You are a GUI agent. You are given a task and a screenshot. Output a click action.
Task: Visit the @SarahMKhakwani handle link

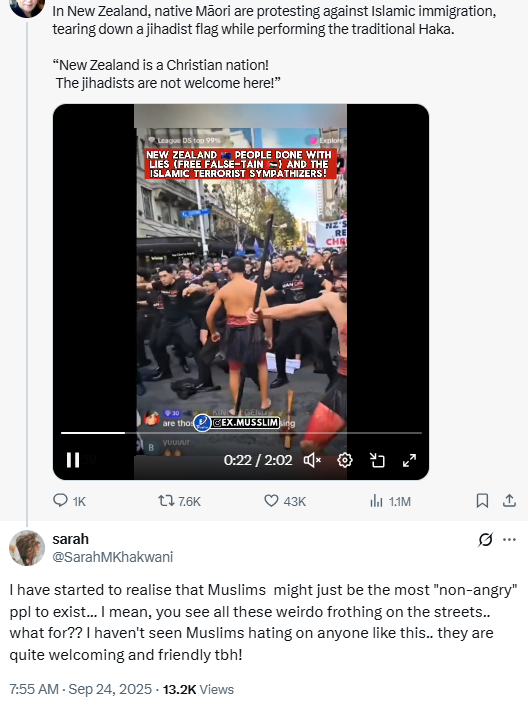(x=113, y=557)
